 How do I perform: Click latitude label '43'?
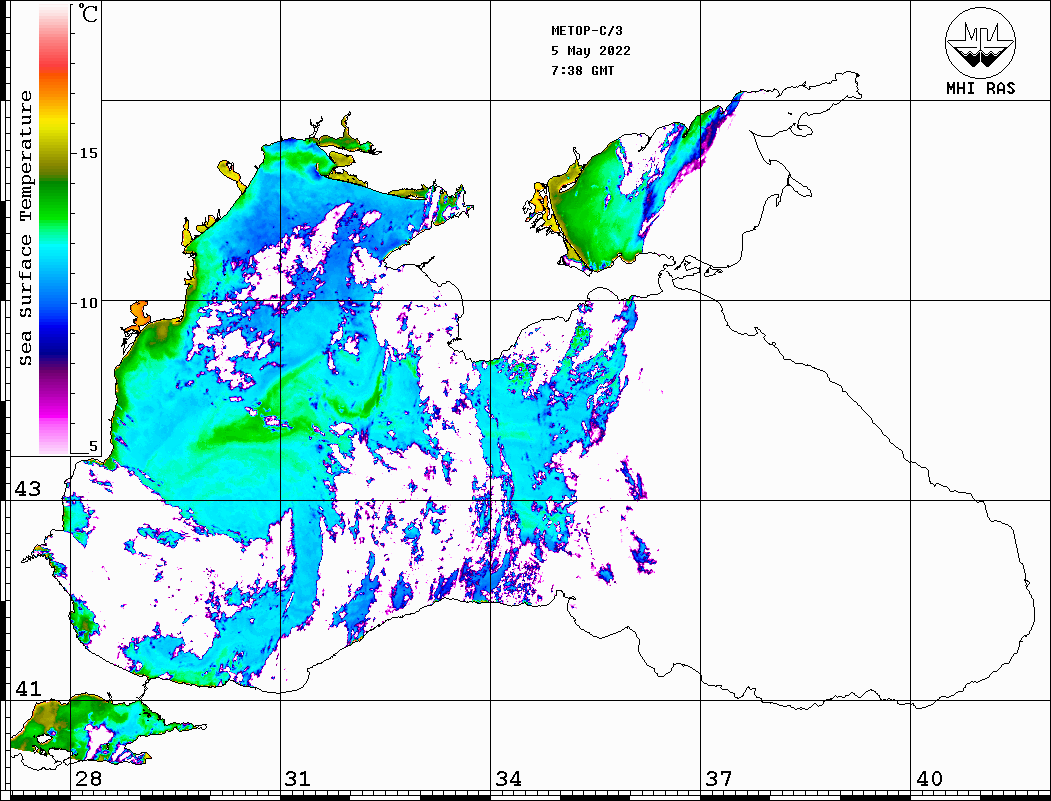point(27,489)
